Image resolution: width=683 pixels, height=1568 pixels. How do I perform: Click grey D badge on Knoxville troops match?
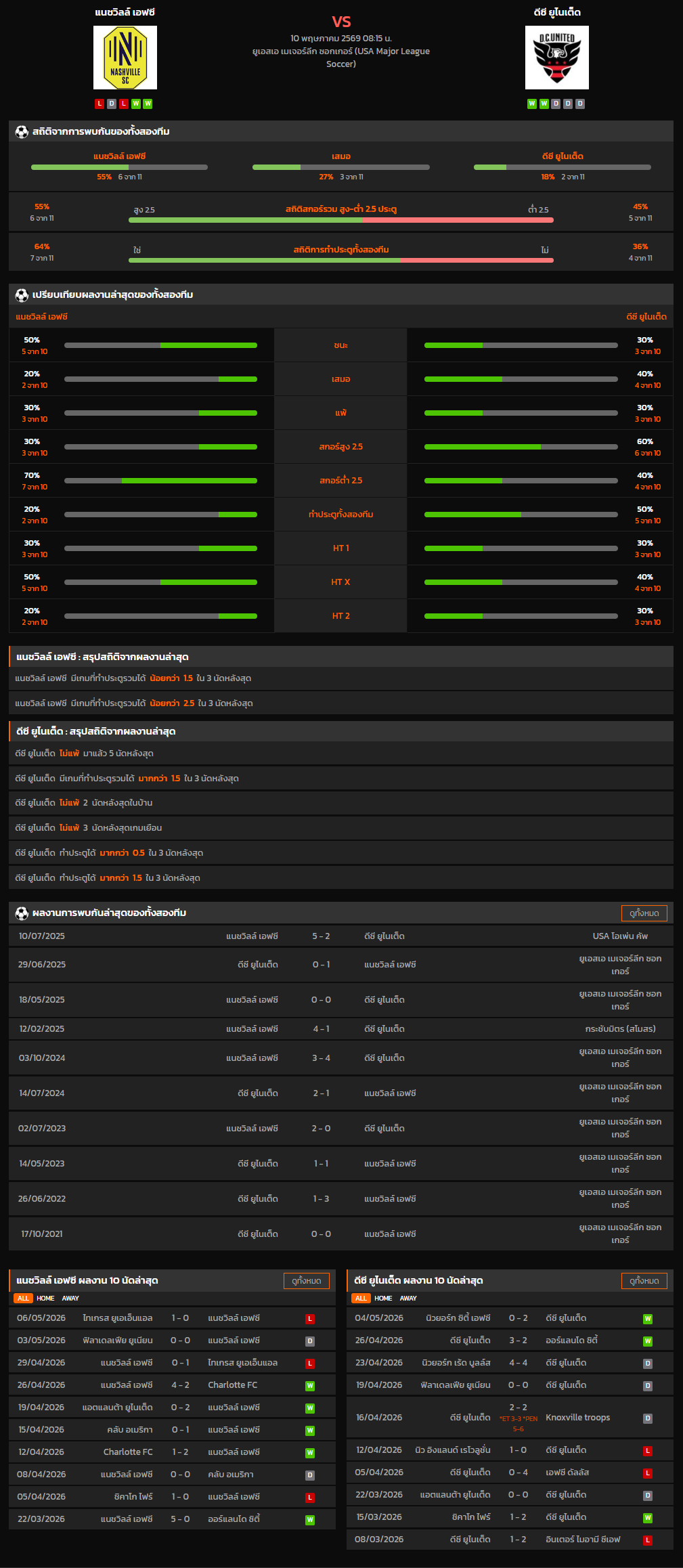648,1418
